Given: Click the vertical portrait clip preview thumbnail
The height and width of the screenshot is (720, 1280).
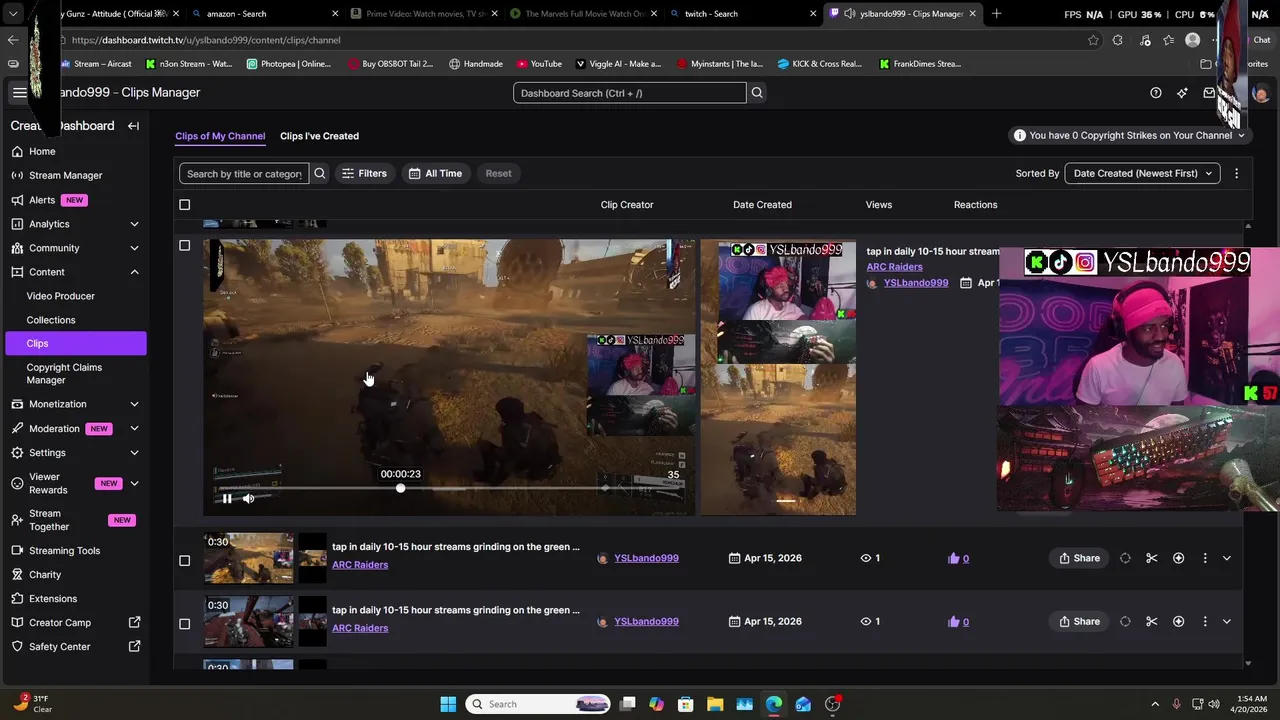Looking at the screenshot, I should [x=778, y=378].
